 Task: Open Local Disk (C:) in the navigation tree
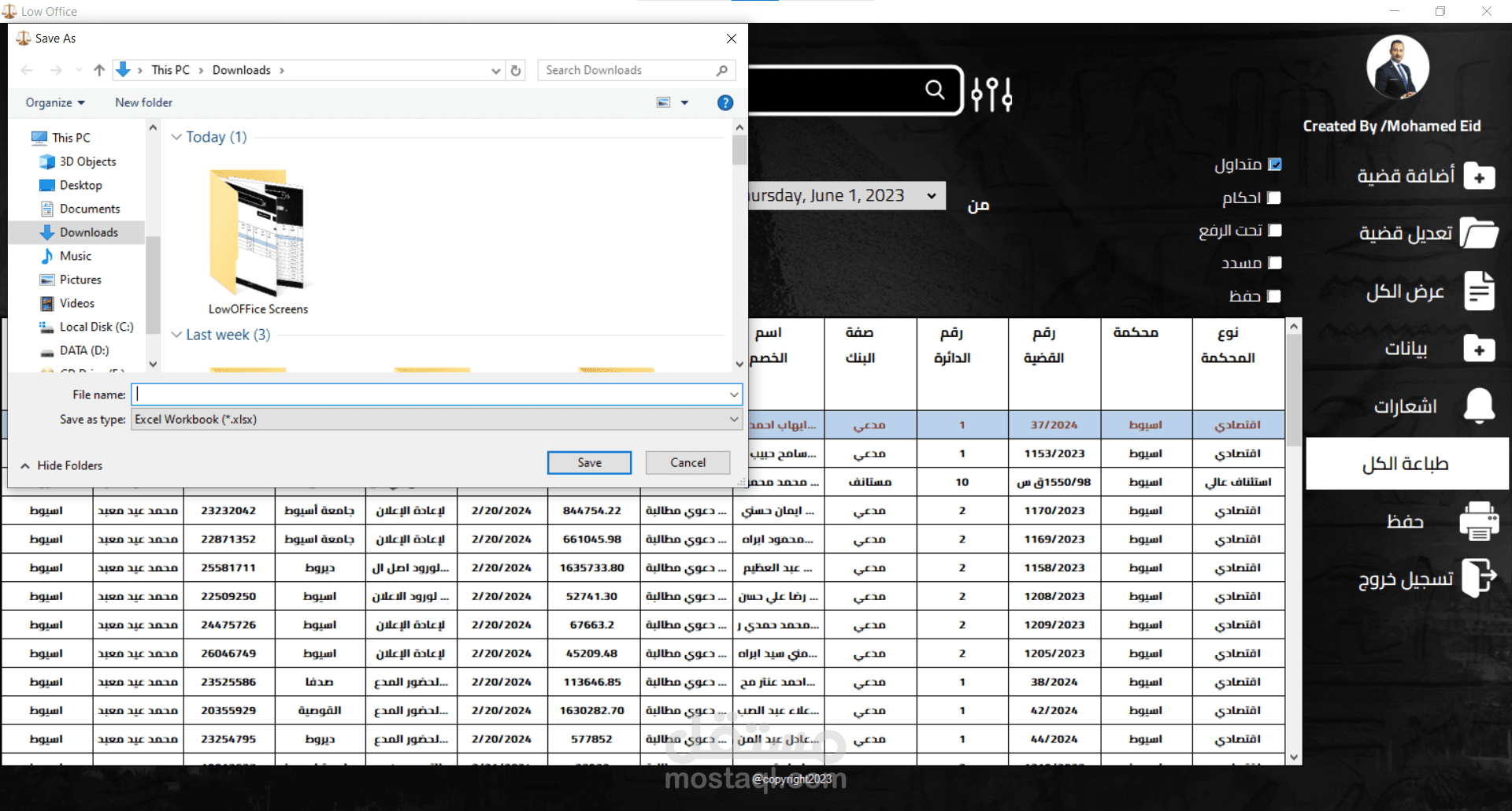(96, 327)
